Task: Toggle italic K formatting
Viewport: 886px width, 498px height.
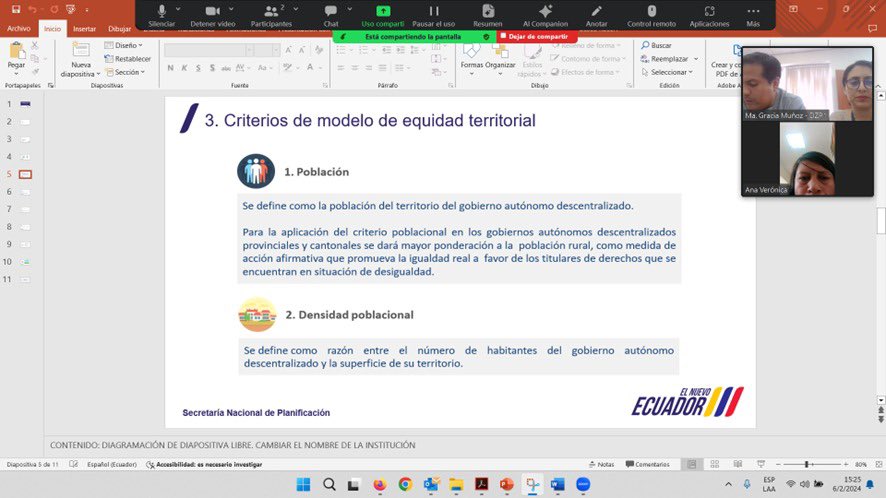Action: [x=184, y=68]
